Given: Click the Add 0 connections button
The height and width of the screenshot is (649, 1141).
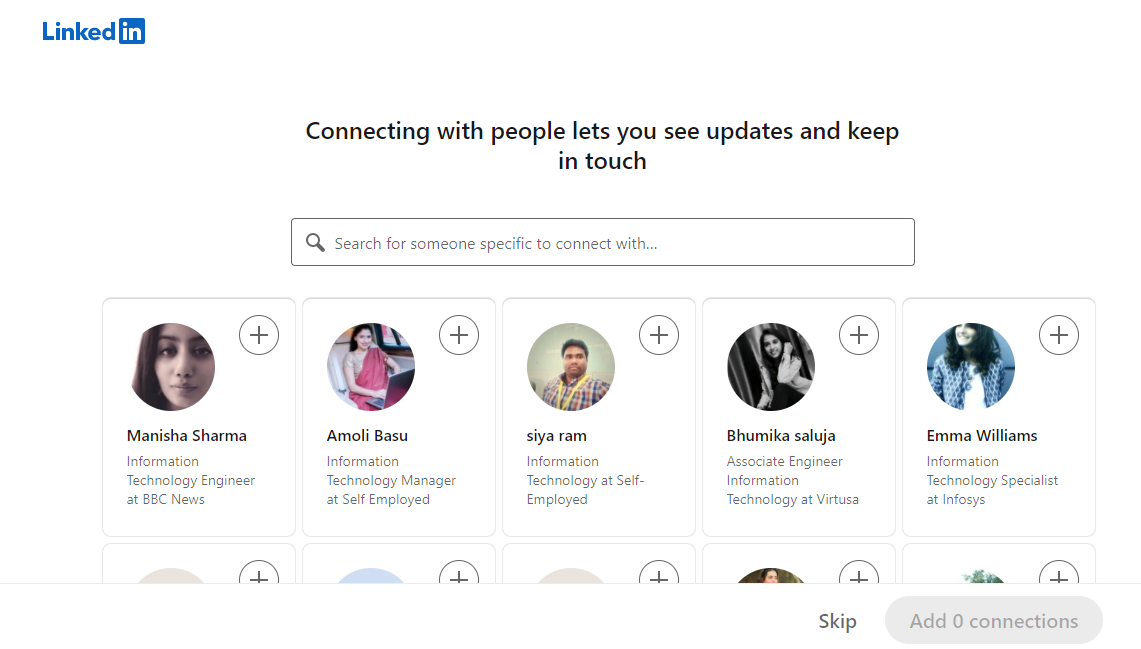Looking at the screenshot, I should pos(993,620).
